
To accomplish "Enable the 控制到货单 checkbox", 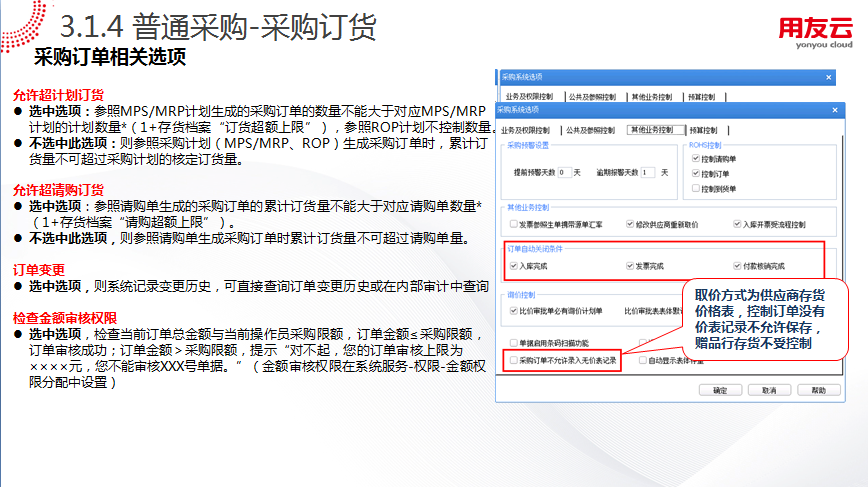I will [x=695, y=187].
